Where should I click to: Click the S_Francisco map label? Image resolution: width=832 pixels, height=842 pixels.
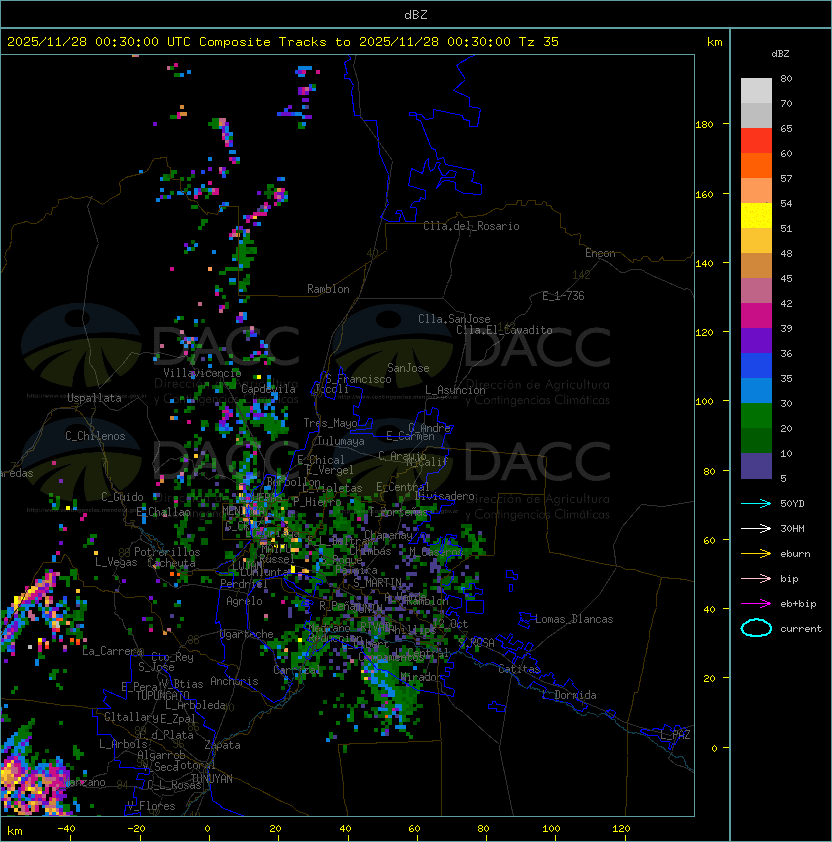358,379
